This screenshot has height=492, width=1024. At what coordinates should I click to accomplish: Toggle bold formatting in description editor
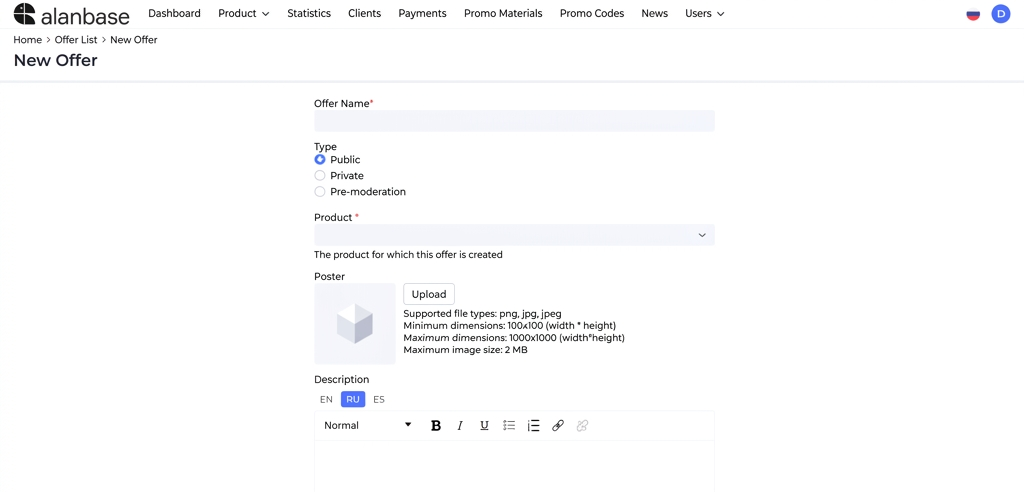(436, 426)
